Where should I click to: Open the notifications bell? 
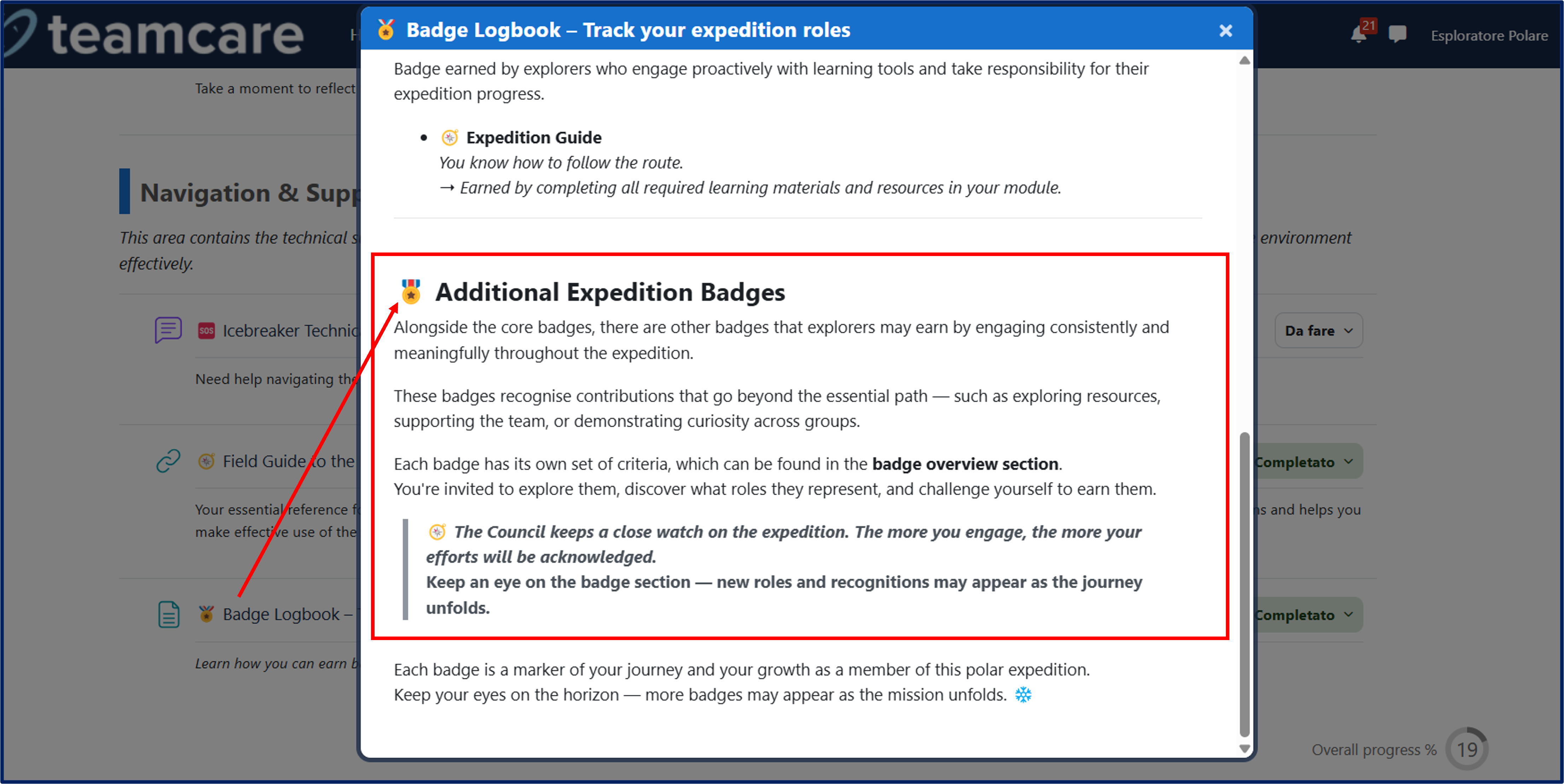[1359, 35]
